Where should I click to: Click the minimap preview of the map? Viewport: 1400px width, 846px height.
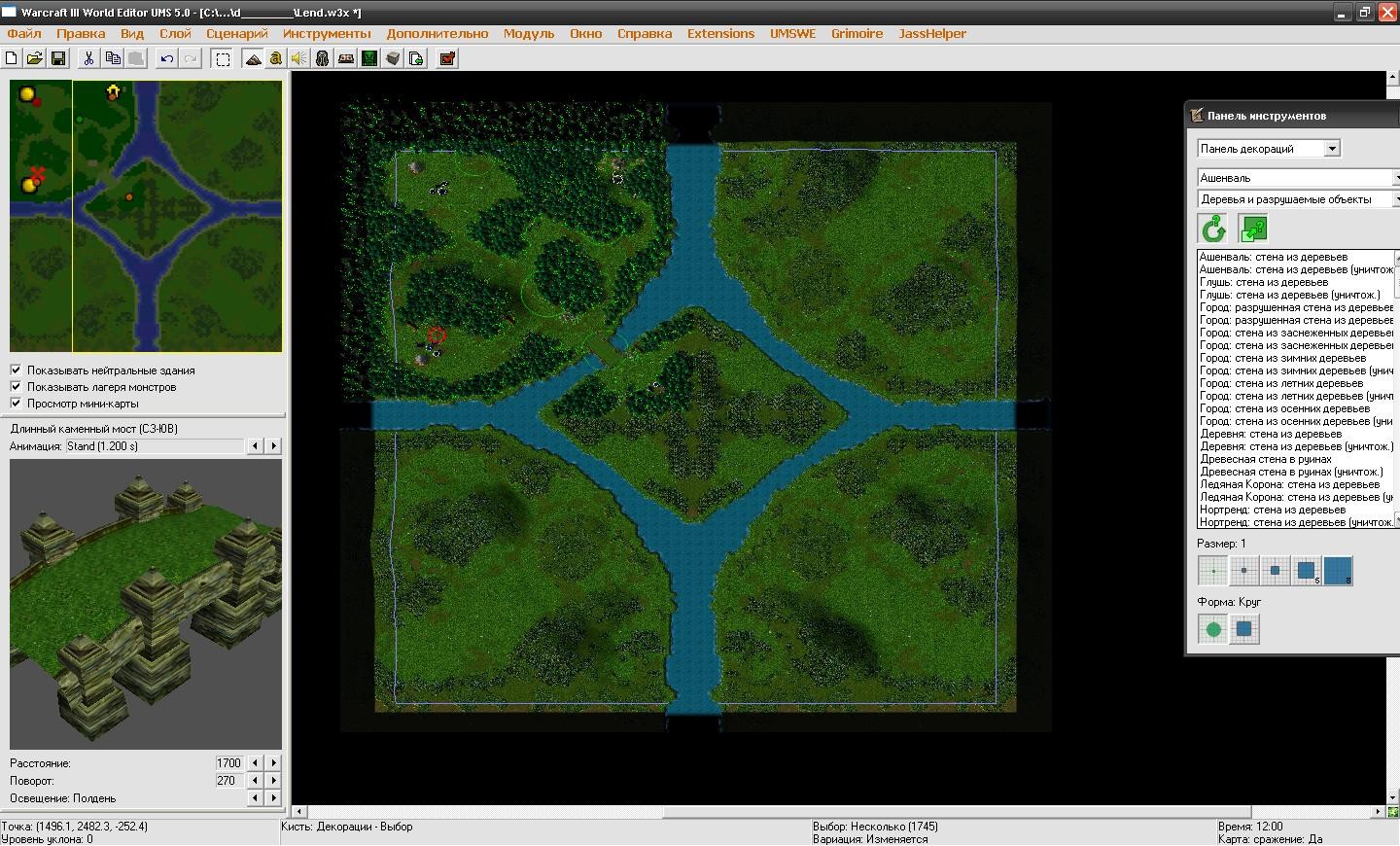[146, 216]
